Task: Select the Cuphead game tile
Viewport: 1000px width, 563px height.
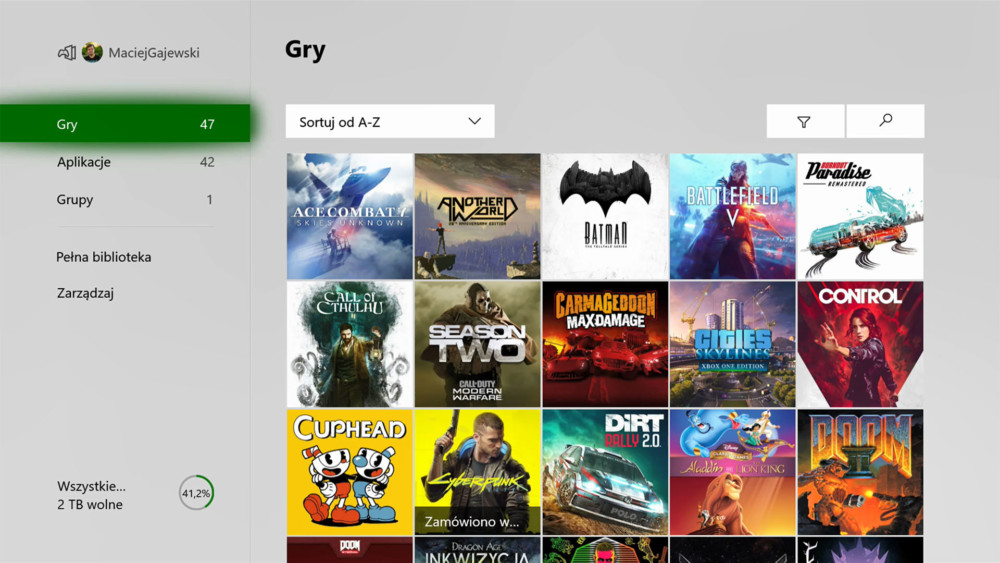Action: coord(349,472)
